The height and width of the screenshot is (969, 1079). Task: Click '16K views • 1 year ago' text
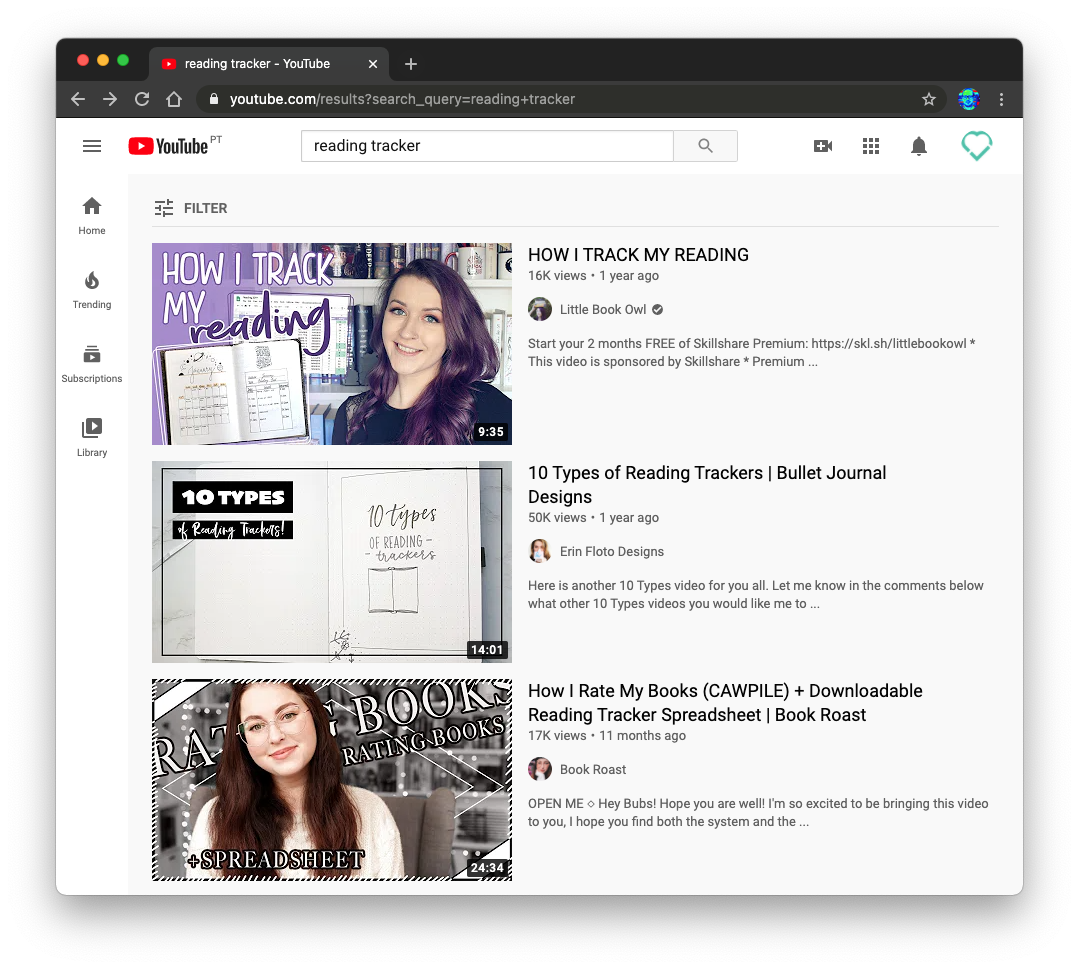(593, 275)
